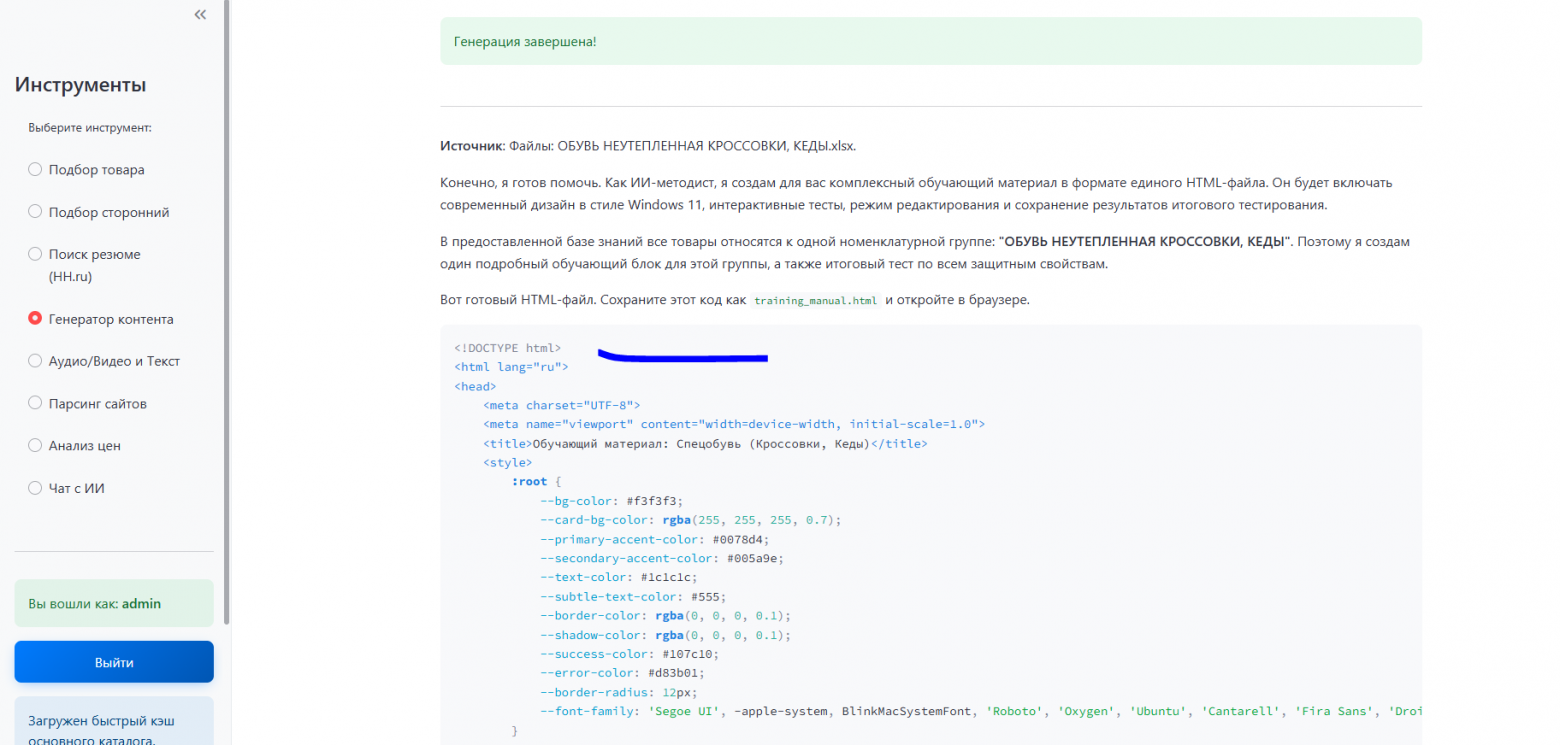The image size is (1560, 745).
Task: Click the training_manual.html inline code label
Action: (x=815, y=300)
